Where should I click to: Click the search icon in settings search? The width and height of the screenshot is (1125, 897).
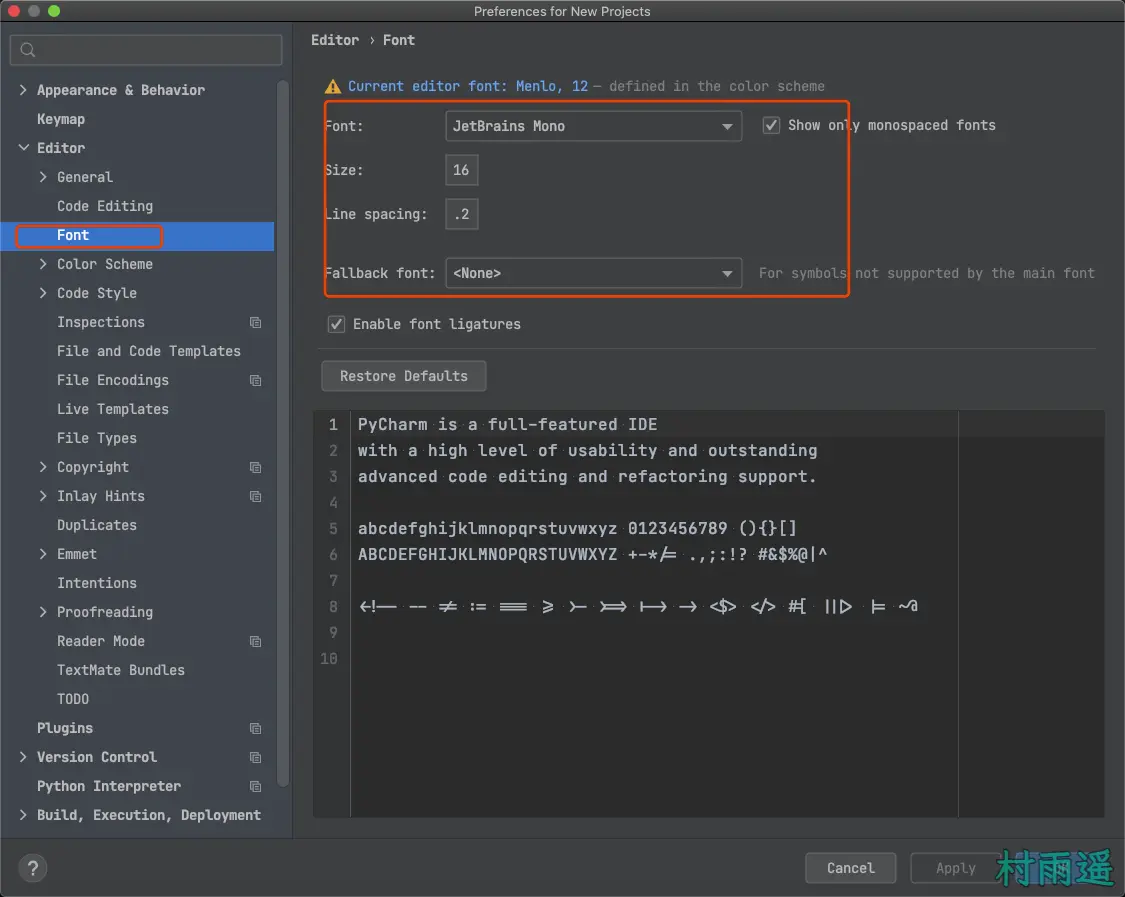tap(28, 50)
